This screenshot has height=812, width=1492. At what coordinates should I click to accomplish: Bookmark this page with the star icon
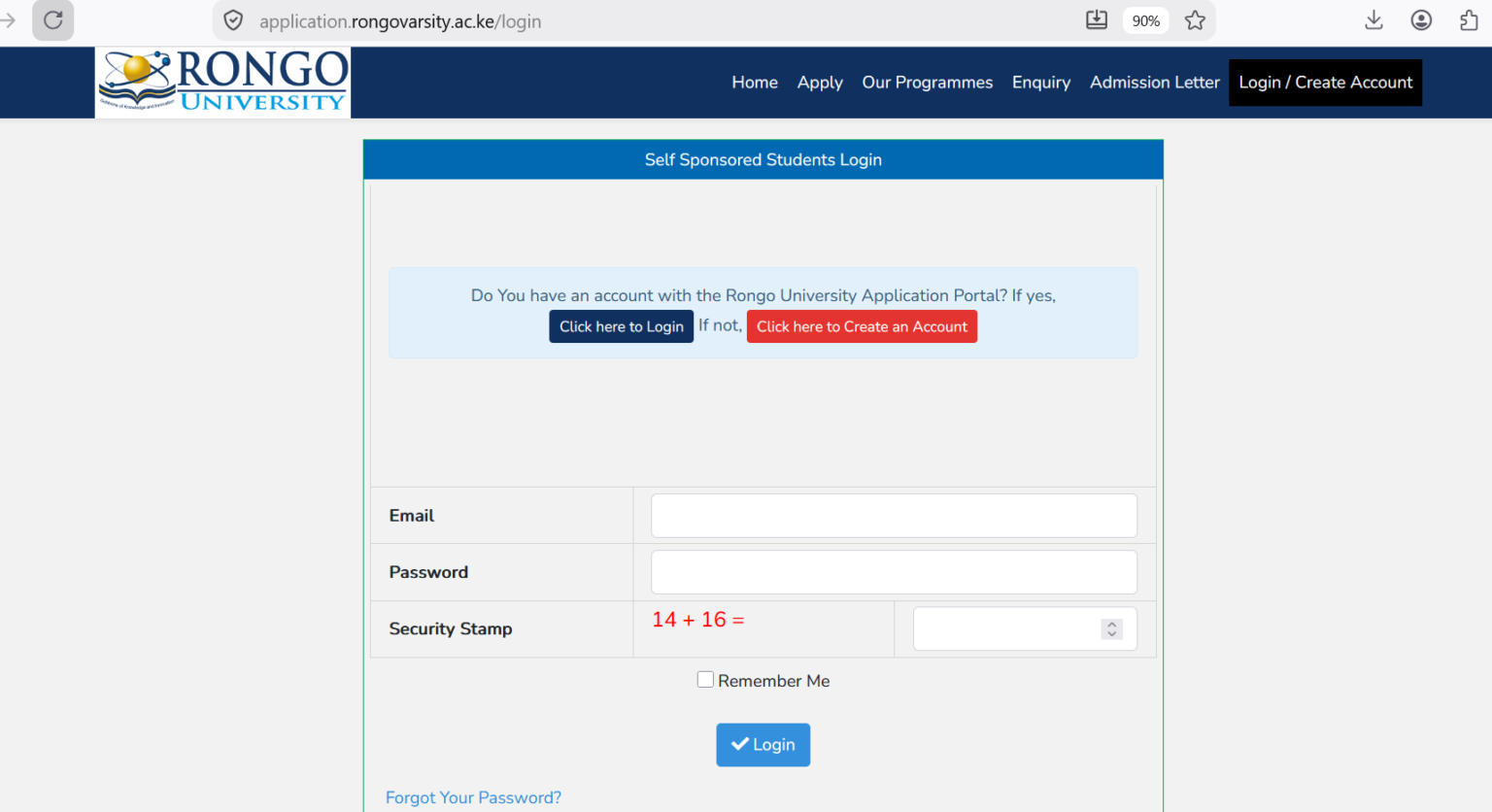click(x=1195, y=20)
